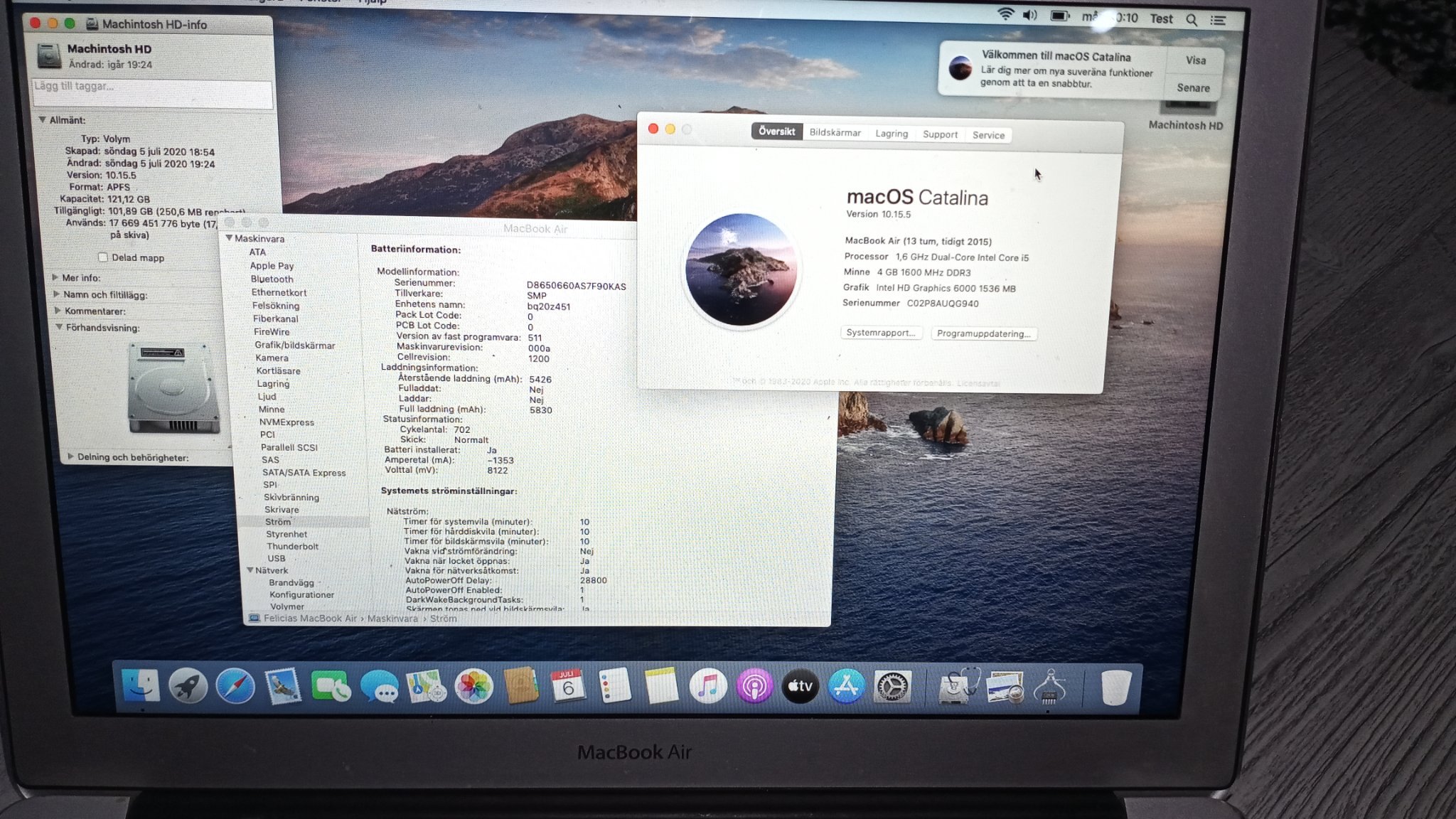This screenshot has height=819, width=1456.
Task: Select NVMExpress in the sidebar
Action: tap(287, 422)
